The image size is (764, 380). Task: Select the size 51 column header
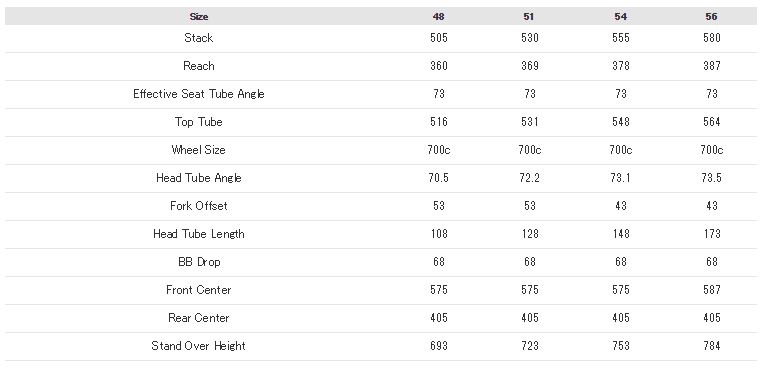[529, 17]
